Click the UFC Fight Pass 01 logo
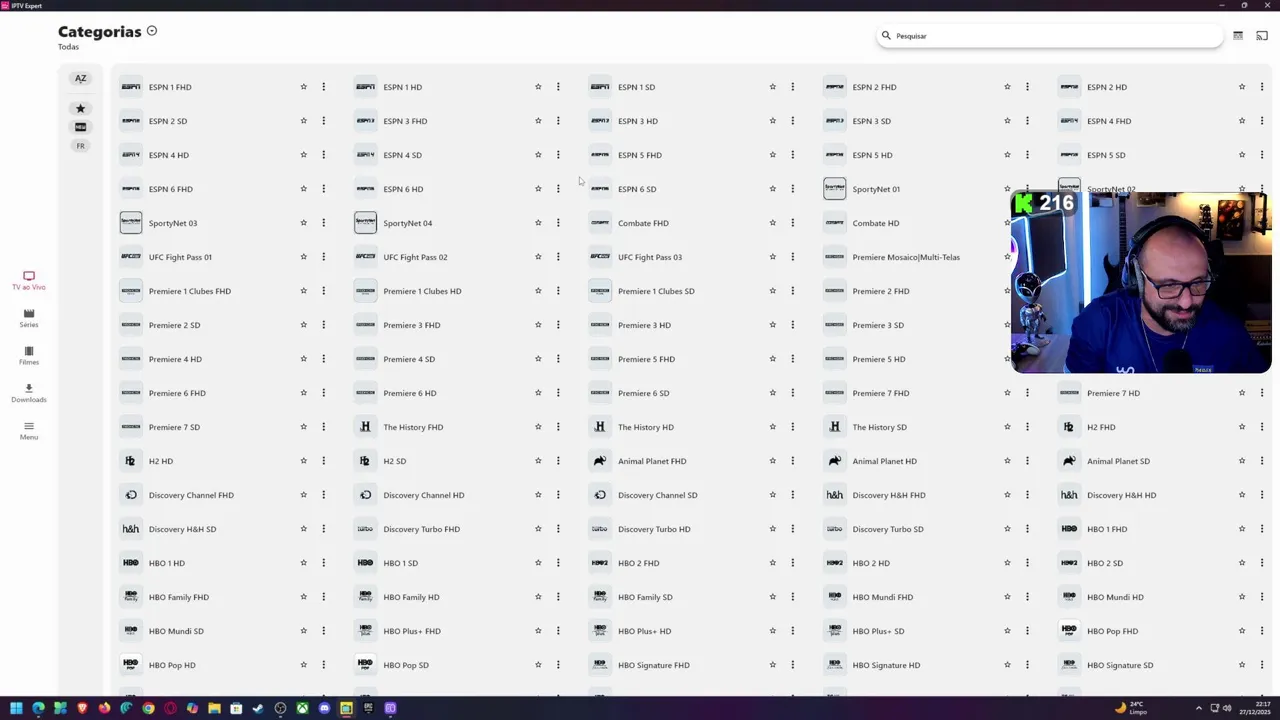The width and height of the screenshot is (1280, 720). coord(131,257)
